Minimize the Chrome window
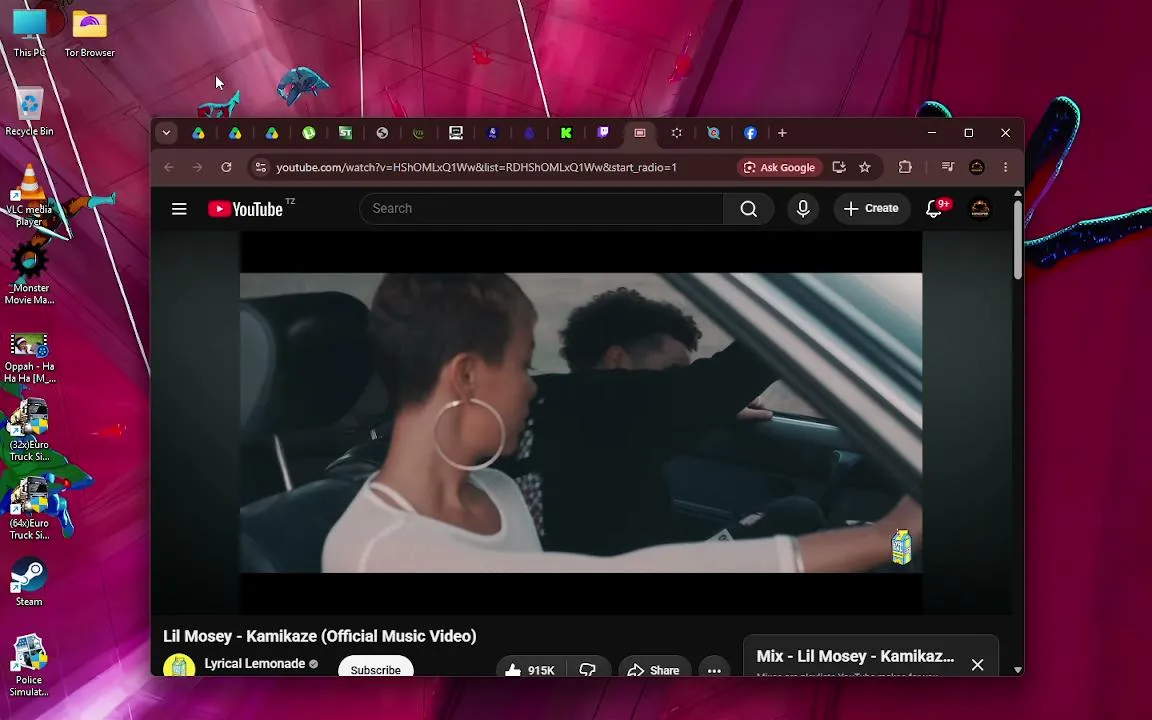This screenshot has height=720, width=1152. pos(932,133)
